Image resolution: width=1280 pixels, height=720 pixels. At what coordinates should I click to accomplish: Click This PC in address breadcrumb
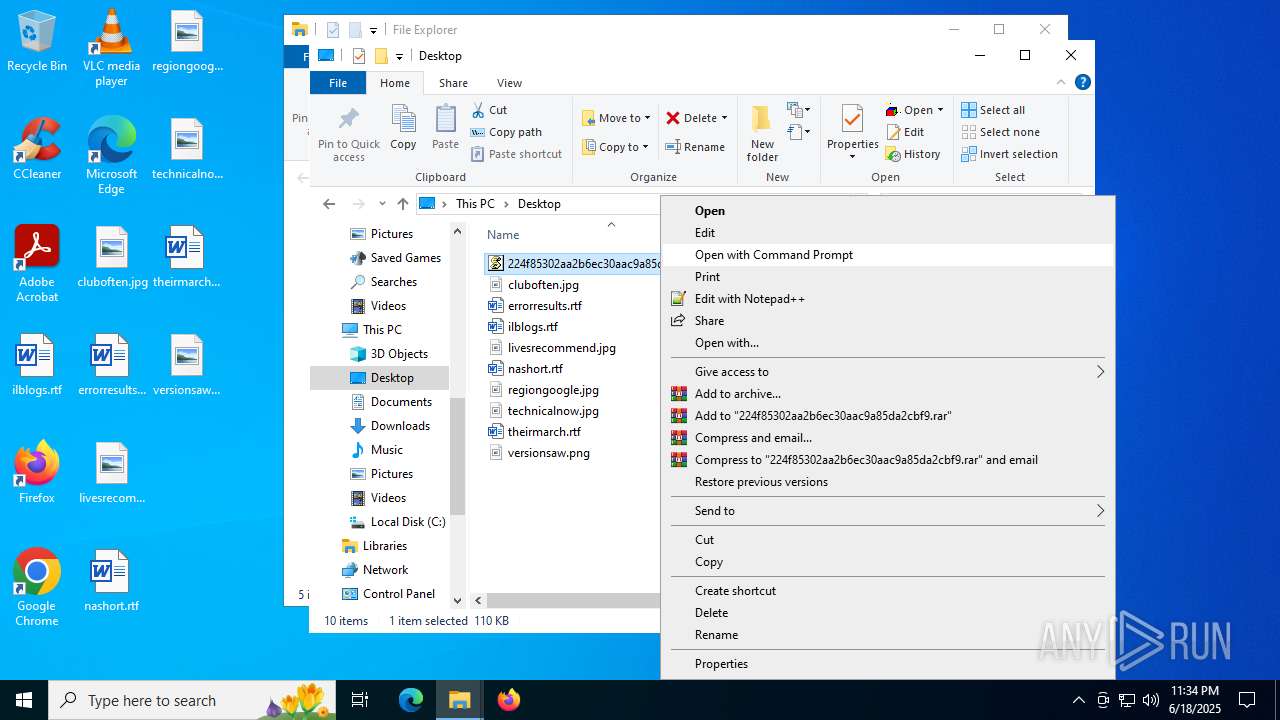[475, 204]
